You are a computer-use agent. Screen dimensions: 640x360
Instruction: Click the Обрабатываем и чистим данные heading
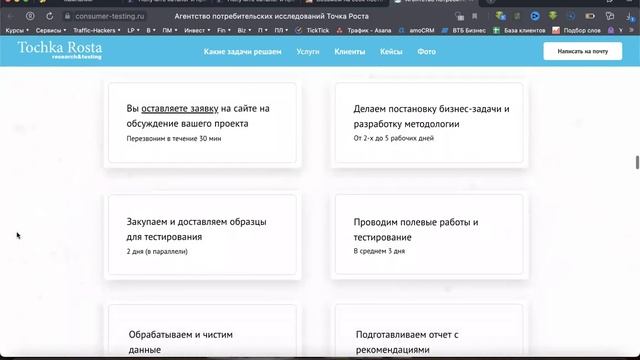[180, 342]
